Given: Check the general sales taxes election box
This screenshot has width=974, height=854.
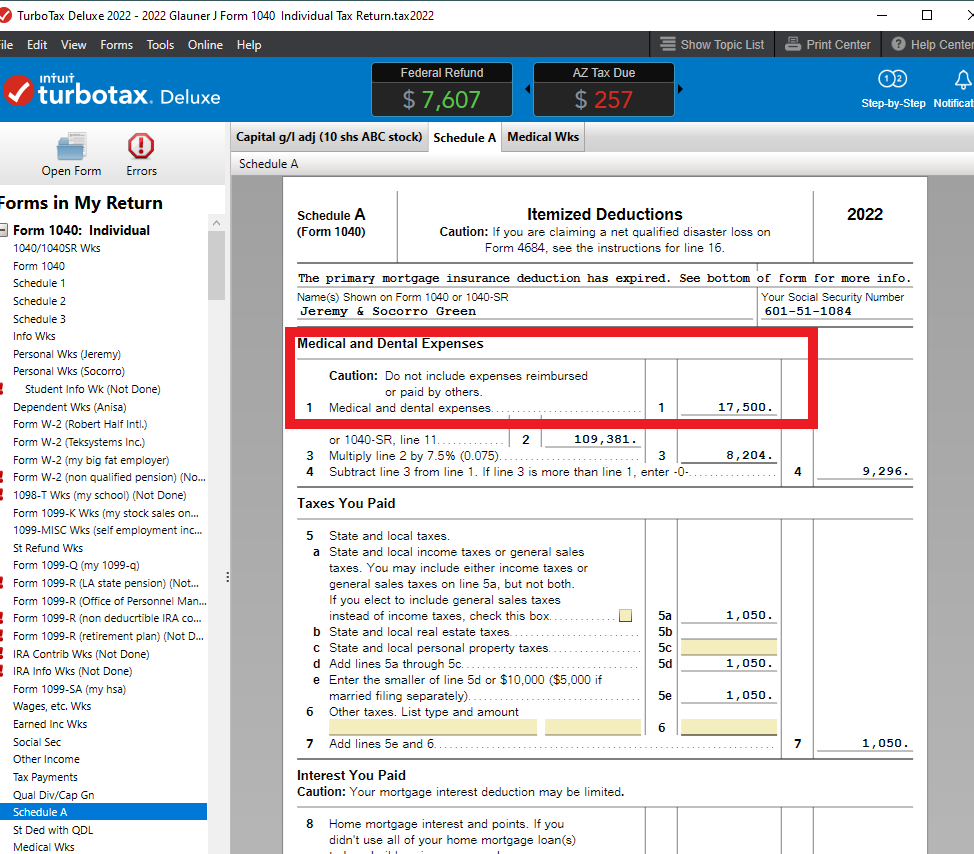Looking at the screenshot, I should [626, 616].
